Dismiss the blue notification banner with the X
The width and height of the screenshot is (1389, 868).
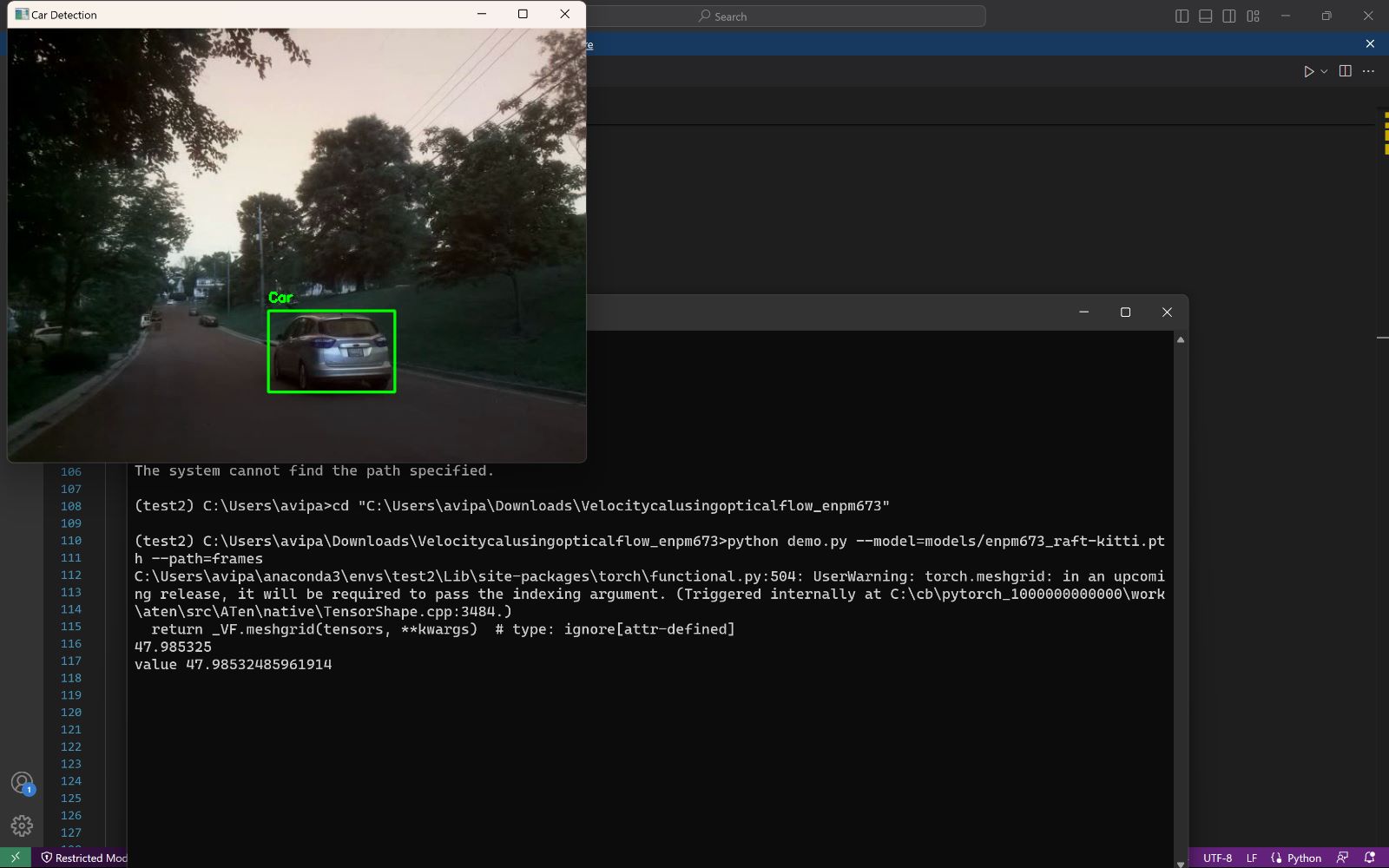pyautogui.click(x=1371, y=43)
